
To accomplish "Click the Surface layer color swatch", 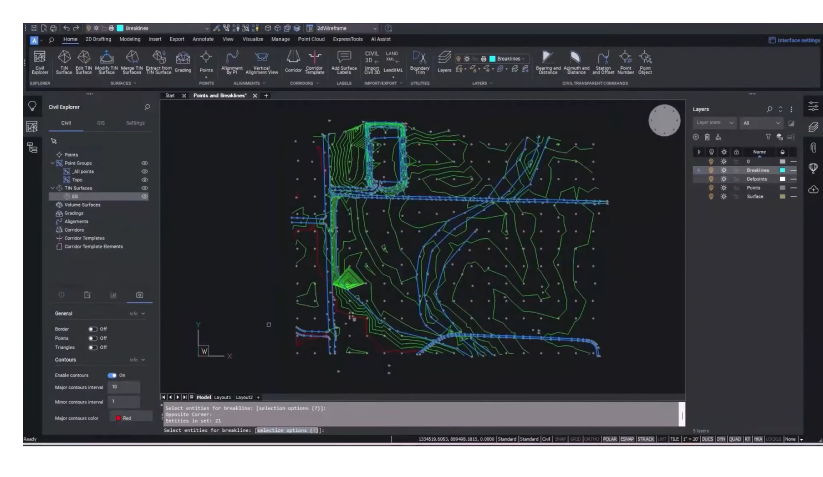I will [x=783, y=197].
